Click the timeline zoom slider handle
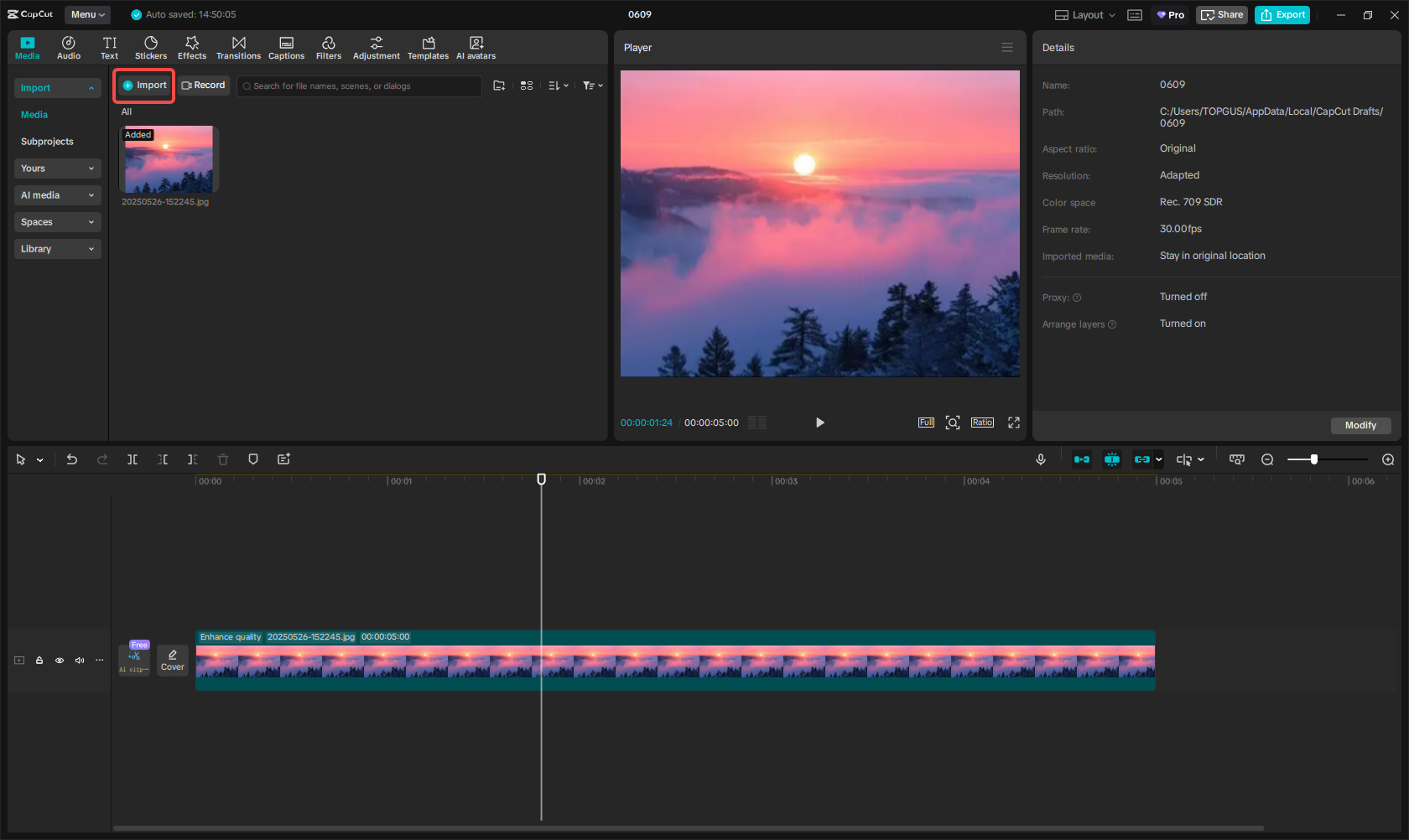The width and height of the screenshot is (1409, 840). (1314, 459)
